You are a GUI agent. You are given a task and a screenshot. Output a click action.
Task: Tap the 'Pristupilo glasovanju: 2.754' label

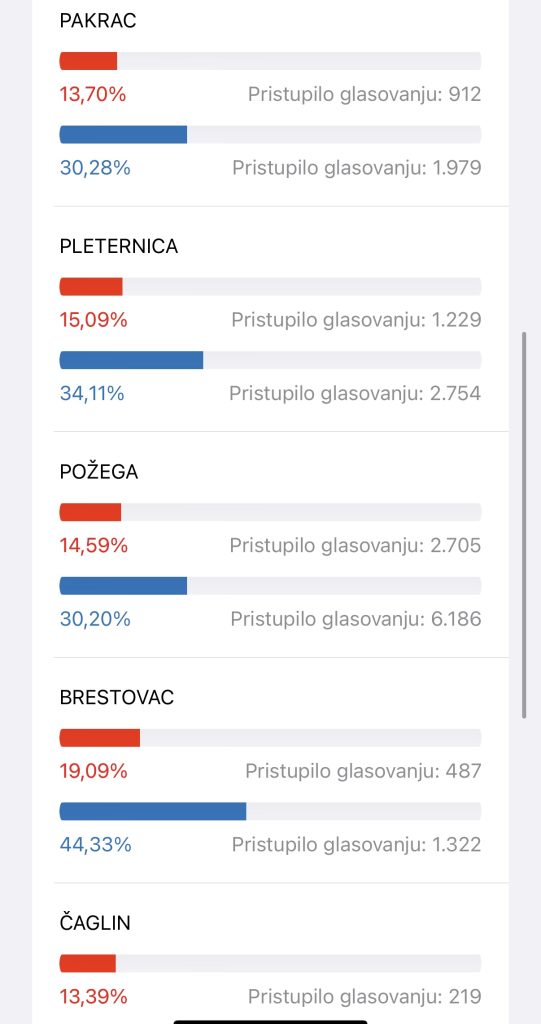(x=355, y=394)
